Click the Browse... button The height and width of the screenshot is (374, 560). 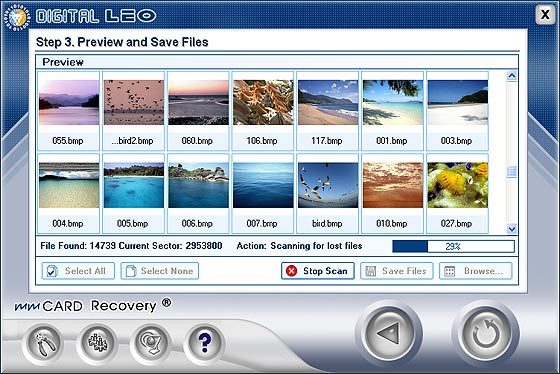click(476, 271)
